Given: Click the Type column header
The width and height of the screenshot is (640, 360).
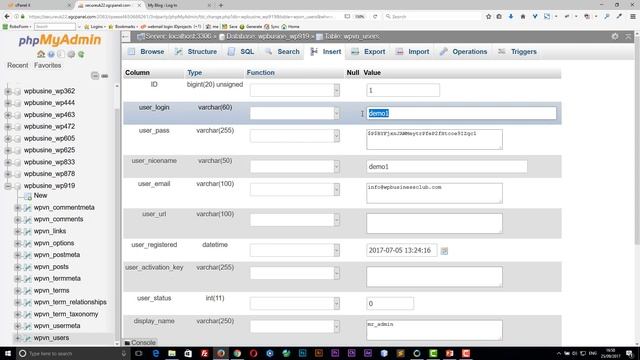Looking at the screenshot, I should pos(195,73).
